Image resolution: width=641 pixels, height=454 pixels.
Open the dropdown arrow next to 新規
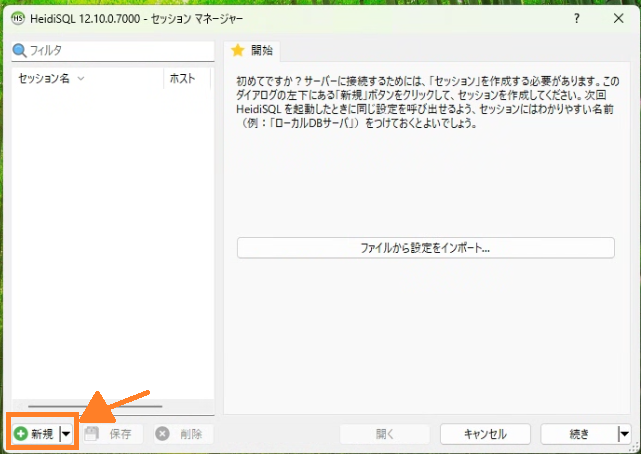point(67,434)
